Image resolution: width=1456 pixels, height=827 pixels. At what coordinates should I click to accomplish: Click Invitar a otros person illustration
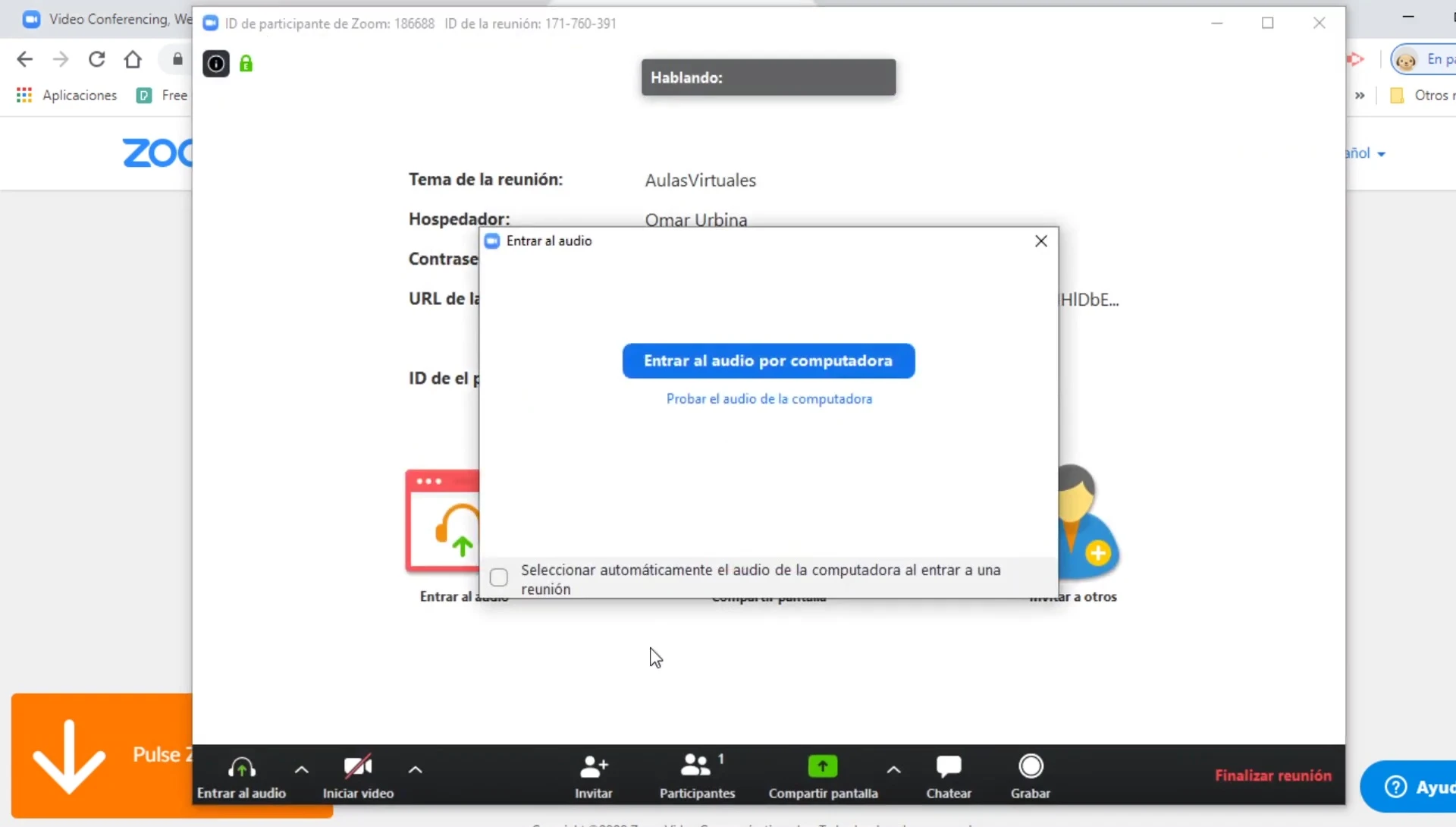(1089, 524)
